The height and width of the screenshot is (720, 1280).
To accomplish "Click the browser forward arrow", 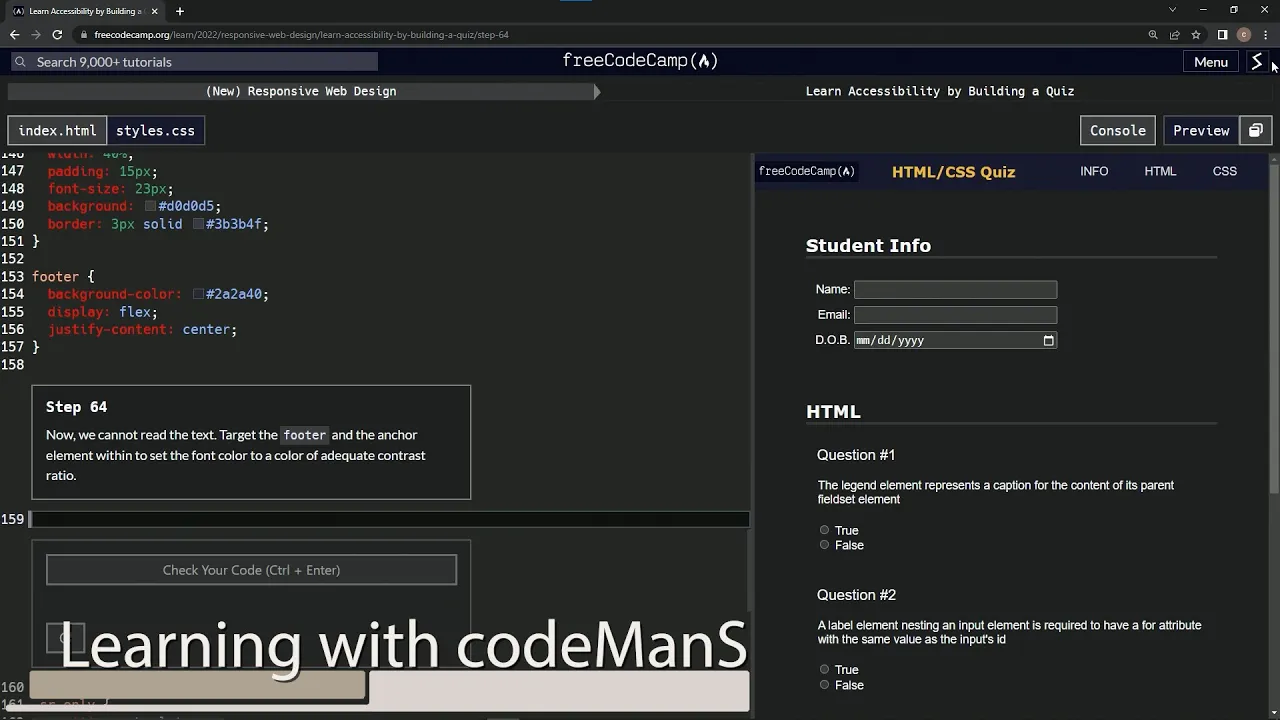I will [x=36, y=34].
